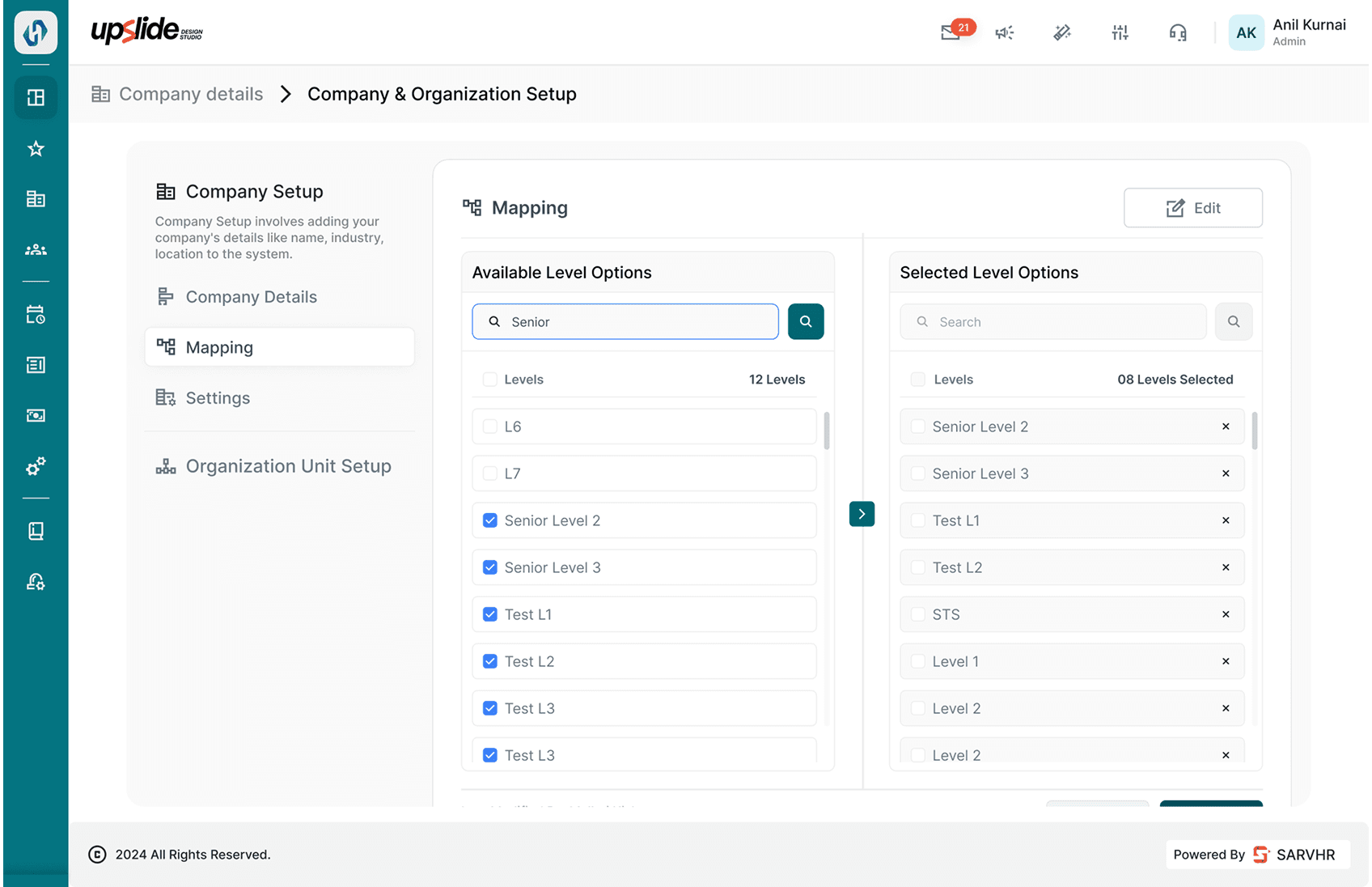Go back to Company details breadcrumb
This screenshot has height=887, width=1372.
(190, 94)
